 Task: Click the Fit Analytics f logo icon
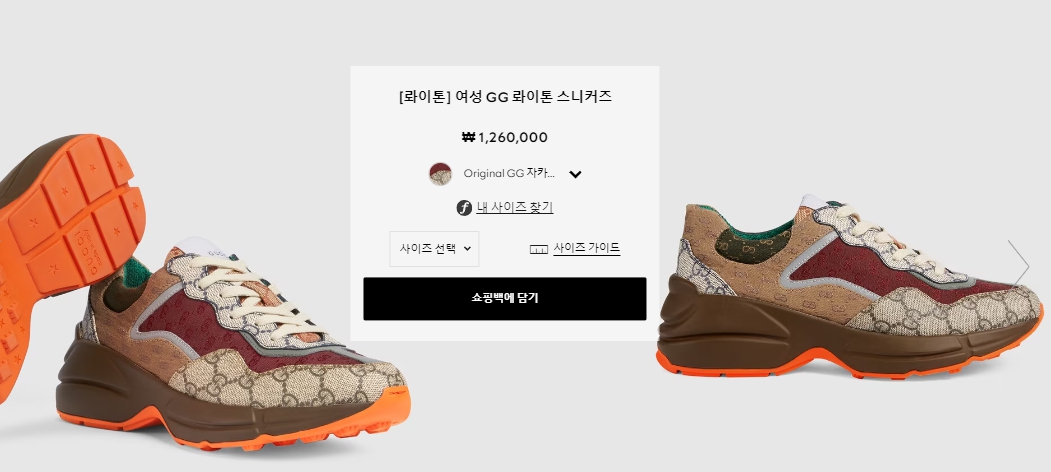[464, 208]
